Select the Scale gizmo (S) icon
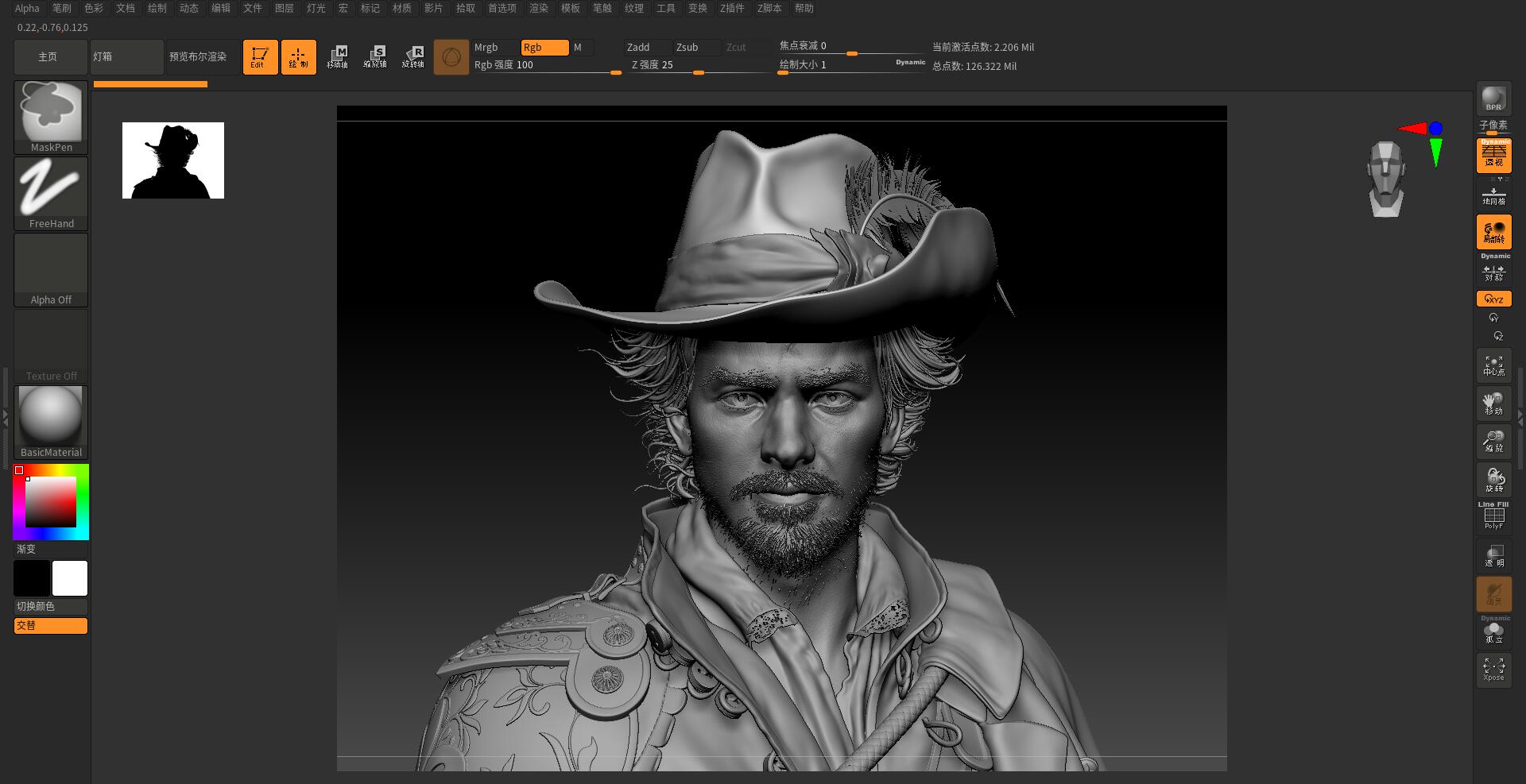Screen dimensions: 1526x784 coord(375,57)
